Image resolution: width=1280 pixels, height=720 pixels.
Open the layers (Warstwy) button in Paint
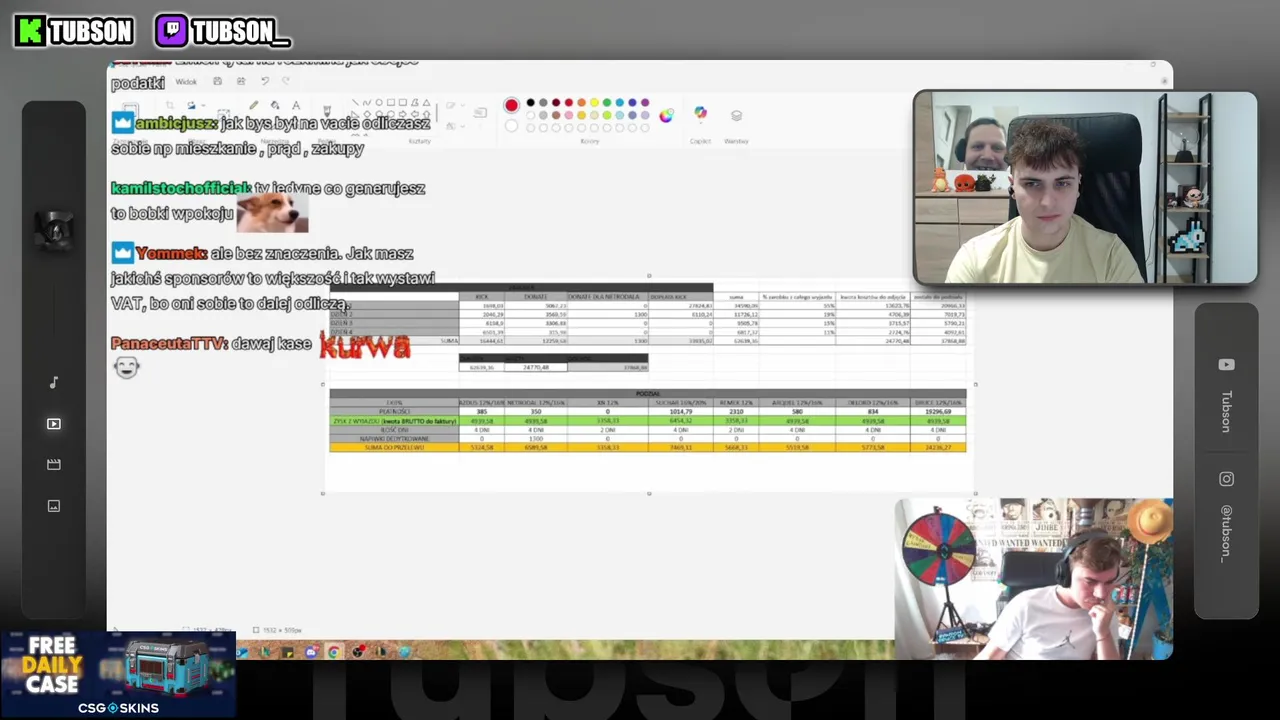736,115
